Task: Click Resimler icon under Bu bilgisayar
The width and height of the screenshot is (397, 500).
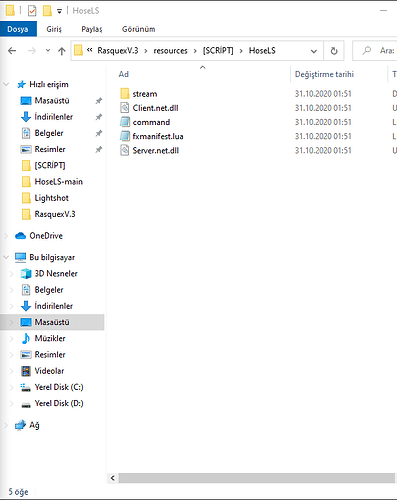Action: coord(26,354)
